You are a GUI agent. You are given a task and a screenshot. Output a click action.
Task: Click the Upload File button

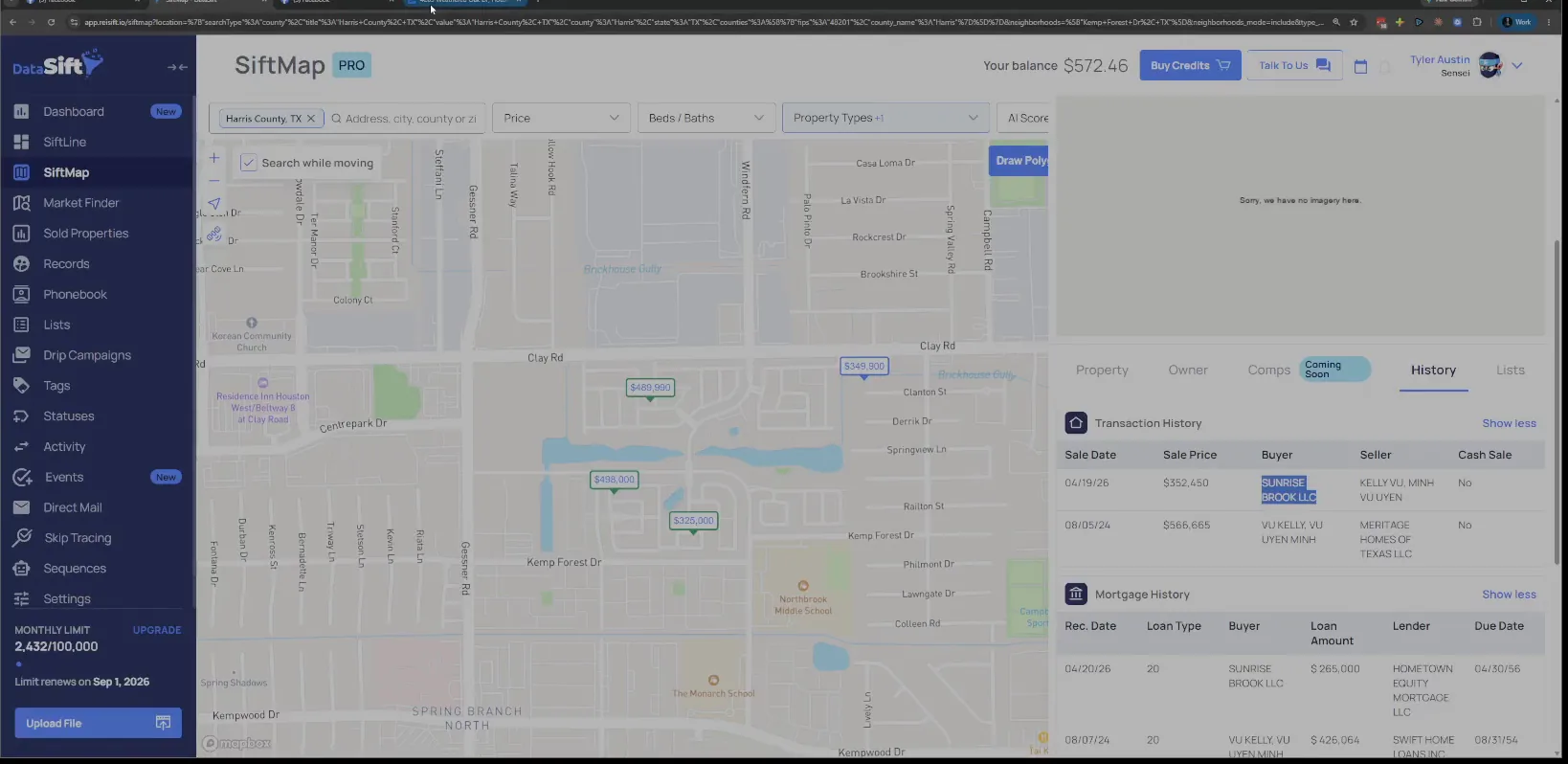click(x=98, y=723)
